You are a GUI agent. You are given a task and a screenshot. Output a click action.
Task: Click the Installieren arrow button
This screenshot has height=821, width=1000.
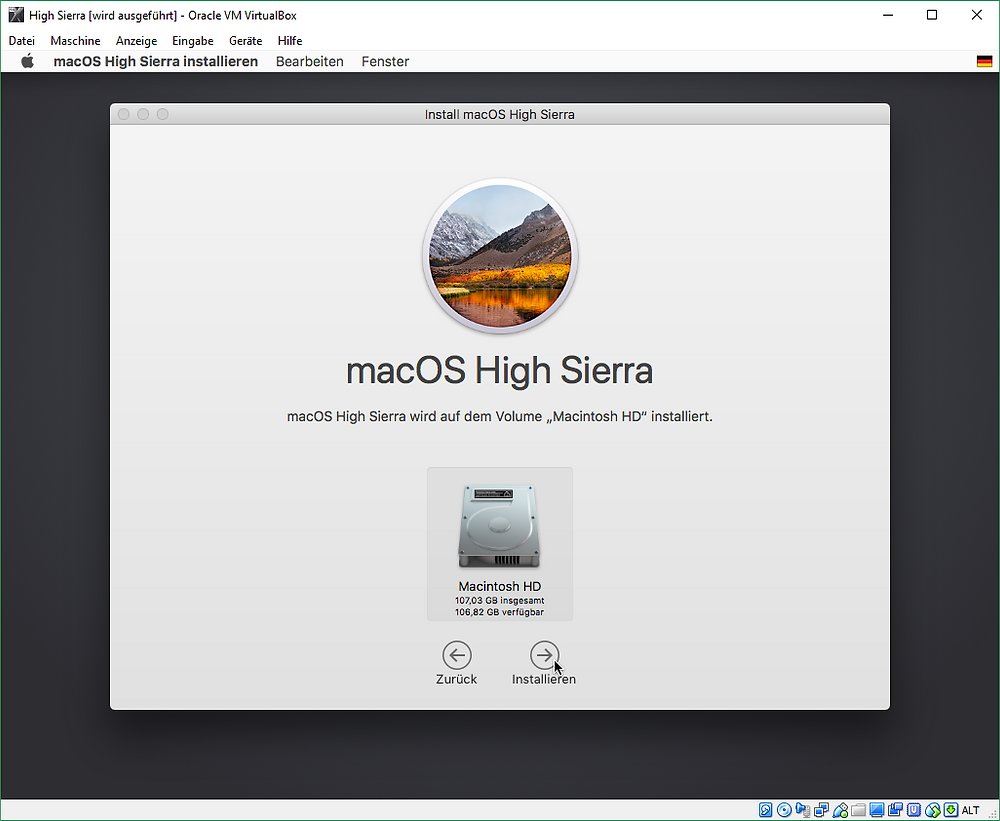544,655
